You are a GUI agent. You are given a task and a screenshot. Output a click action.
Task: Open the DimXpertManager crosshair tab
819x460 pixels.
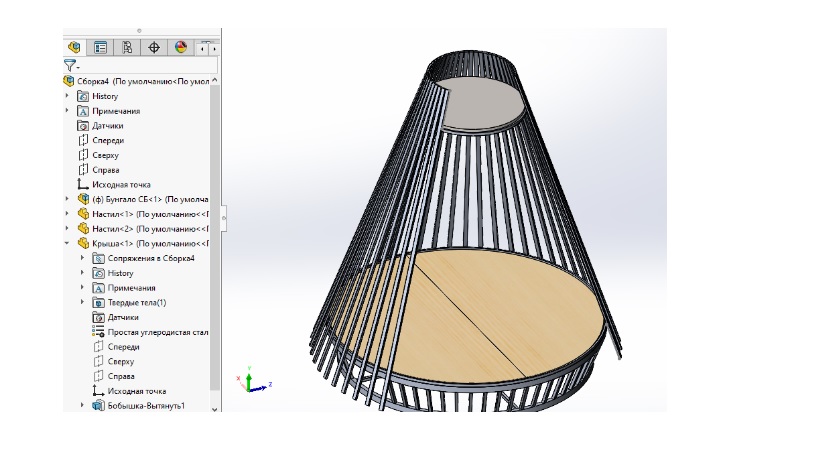[x=154, y=47]
